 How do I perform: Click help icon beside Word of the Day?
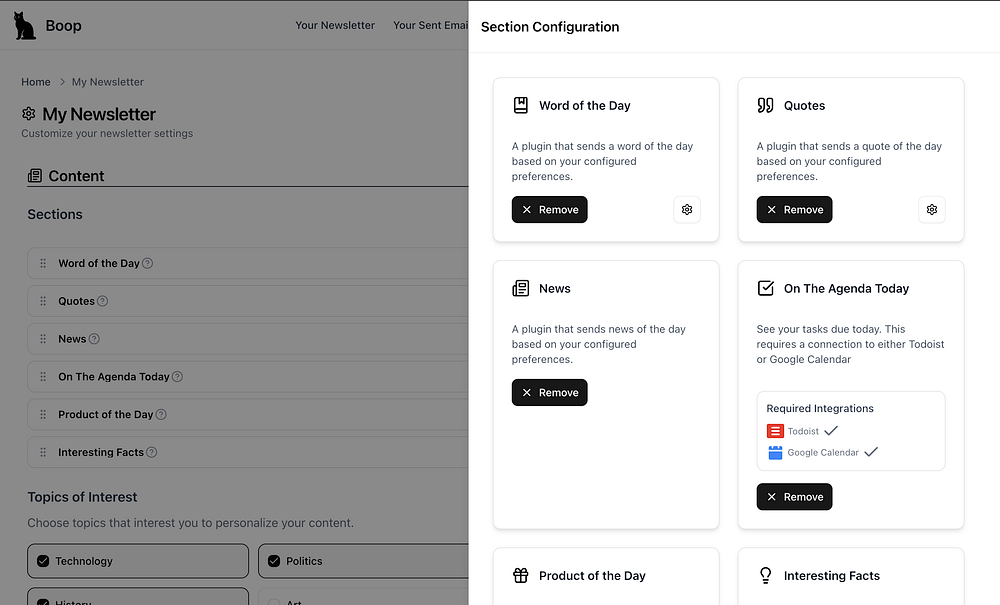click(148, 264)
